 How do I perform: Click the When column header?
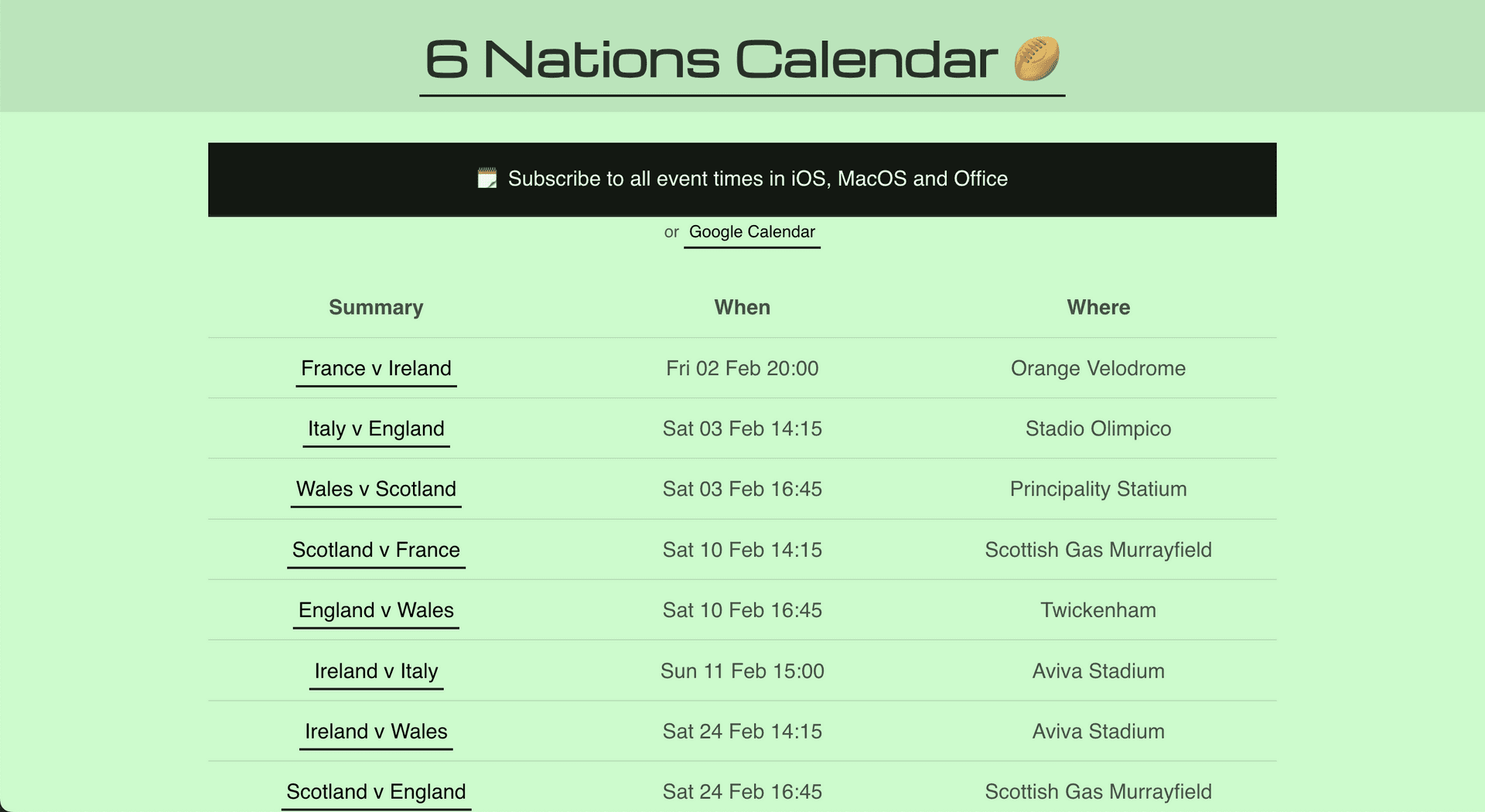click(742, 307)
